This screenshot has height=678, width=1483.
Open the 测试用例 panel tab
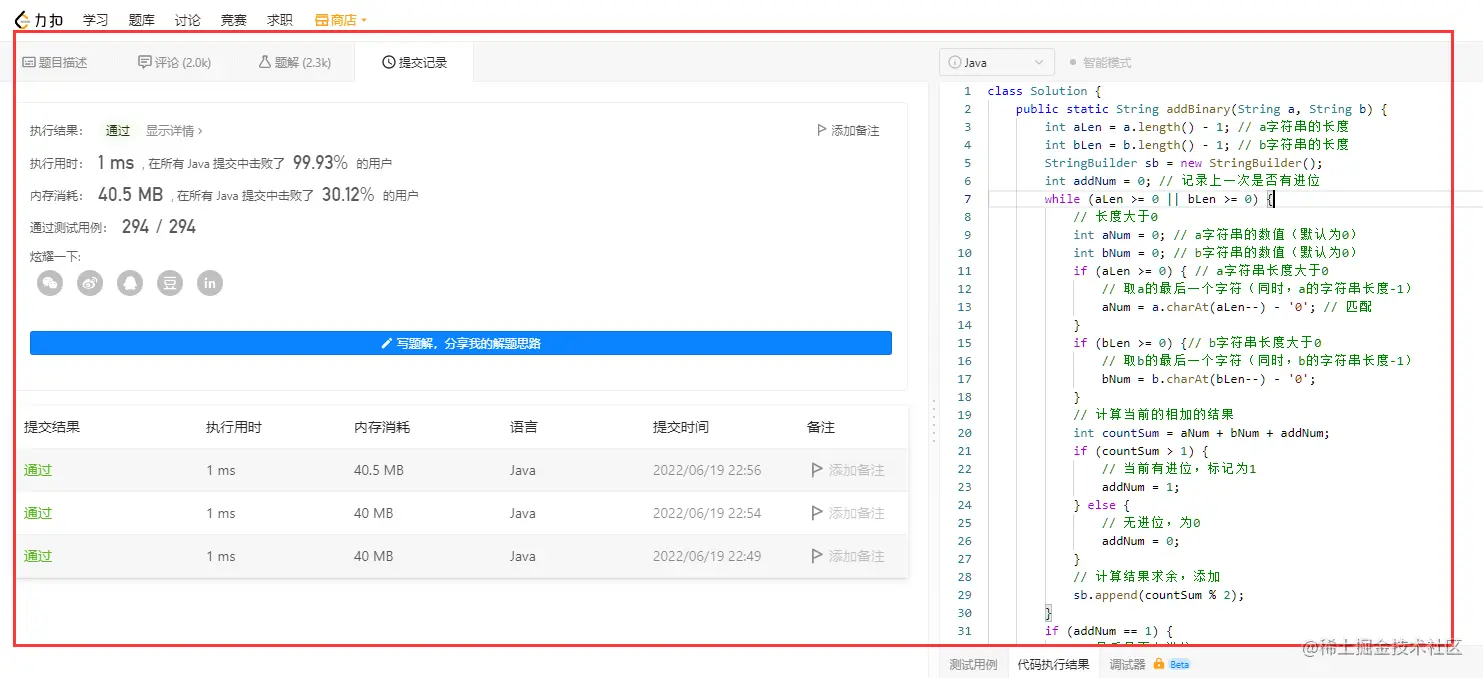pos(971,663)
